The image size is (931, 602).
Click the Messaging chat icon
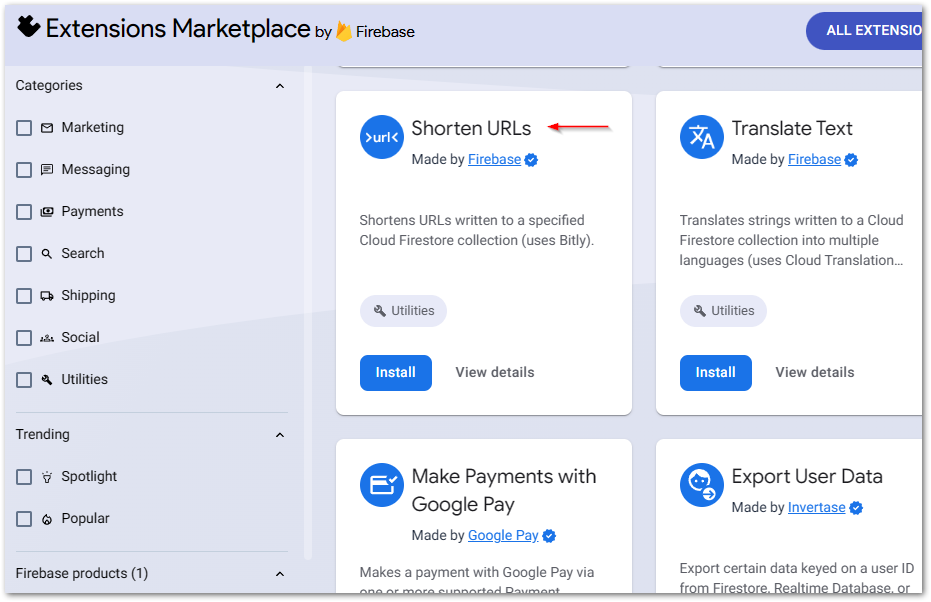(47, 170)
